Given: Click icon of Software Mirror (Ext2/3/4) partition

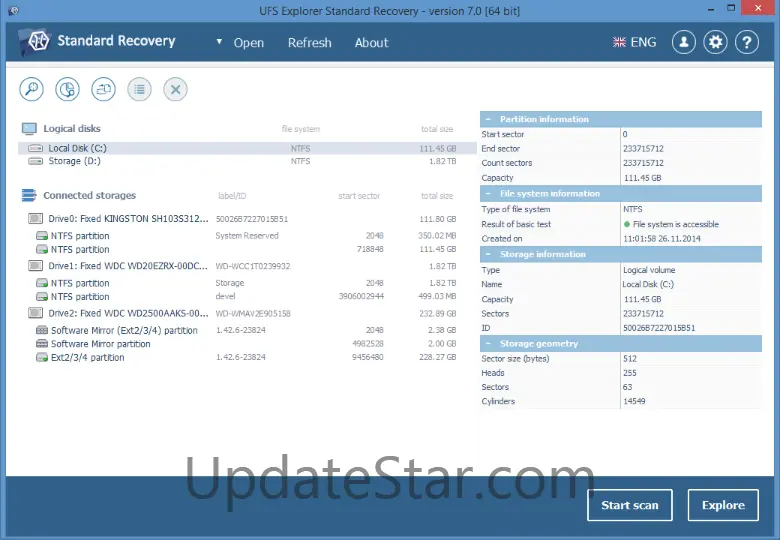Looking at the screenshot, I should click(x=42, y=330).
